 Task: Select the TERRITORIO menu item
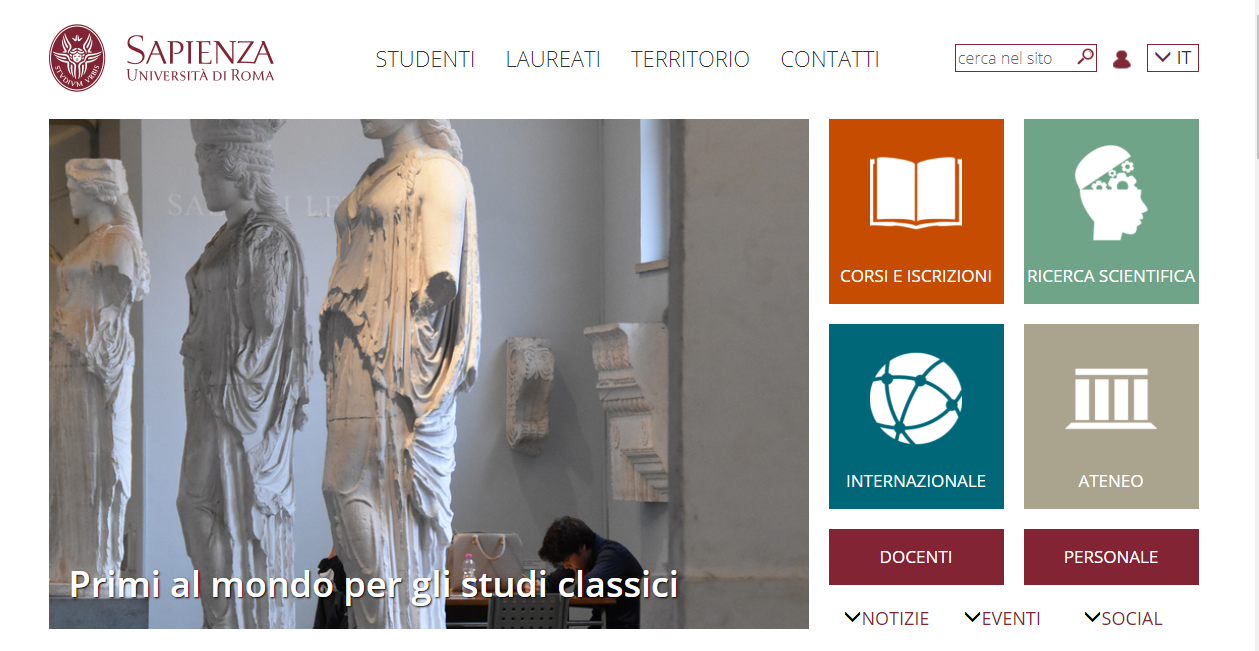690,59
